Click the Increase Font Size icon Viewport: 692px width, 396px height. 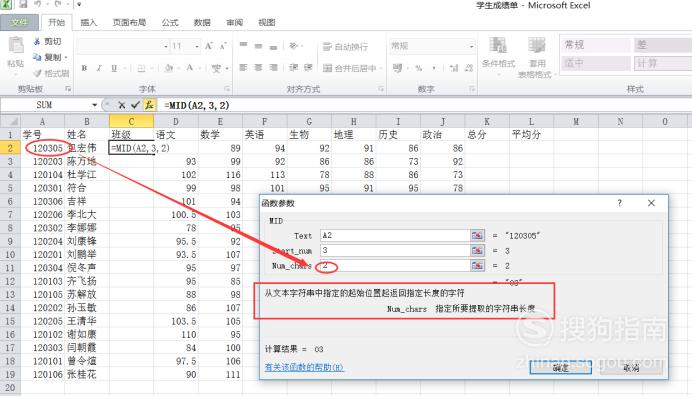209,46
